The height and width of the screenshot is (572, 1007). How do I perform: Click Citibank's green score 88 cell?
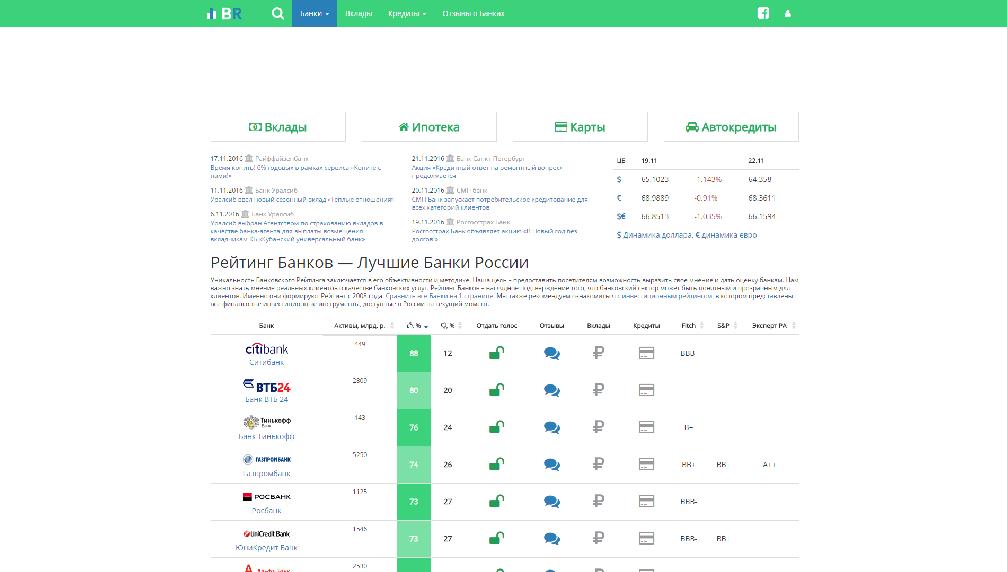414,353
